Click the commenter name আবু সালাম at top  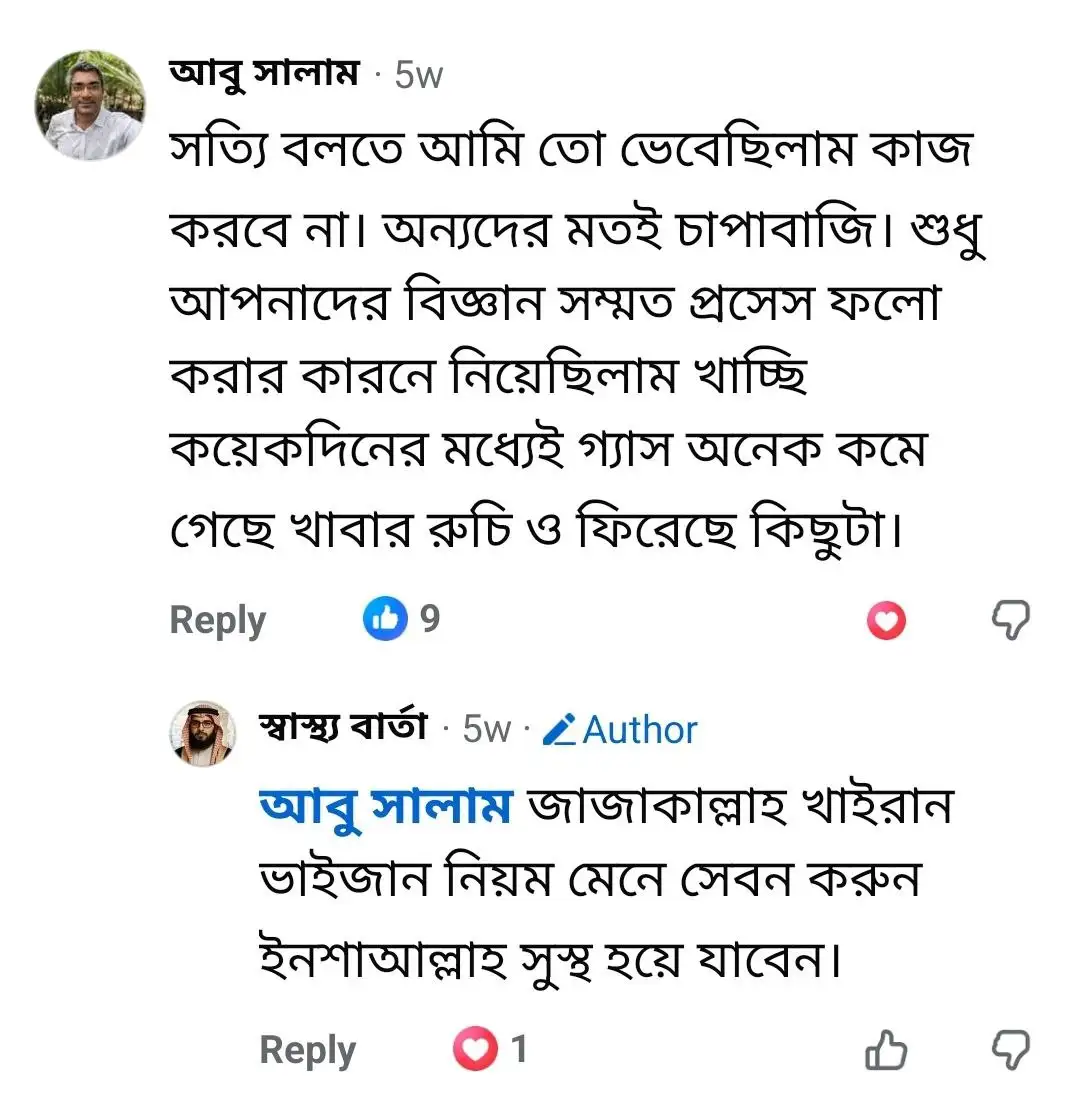pyautogui.click(x=265, y=73)
